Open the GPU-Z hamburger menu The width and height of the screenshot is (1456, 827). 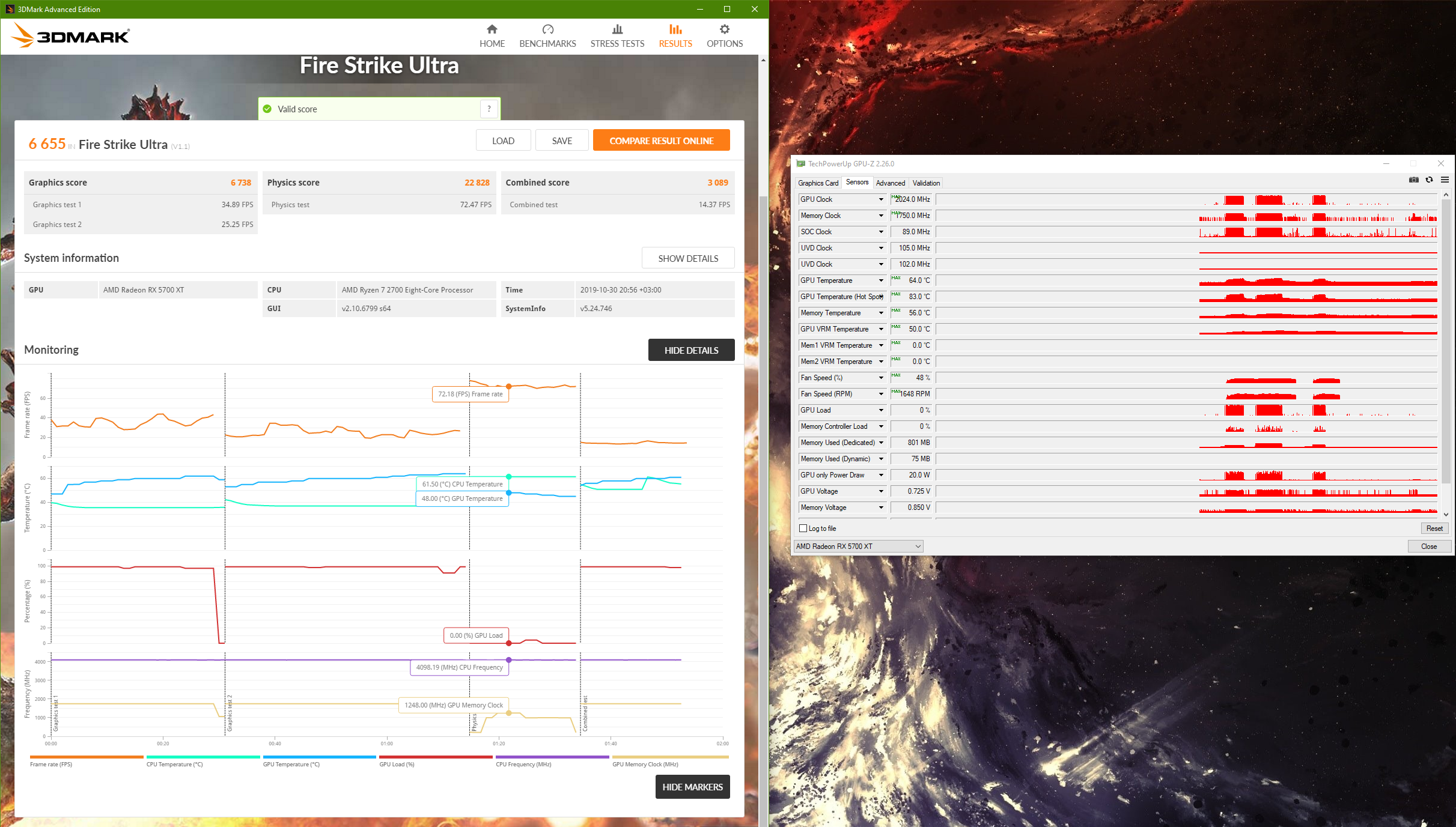coord(1445,180)
